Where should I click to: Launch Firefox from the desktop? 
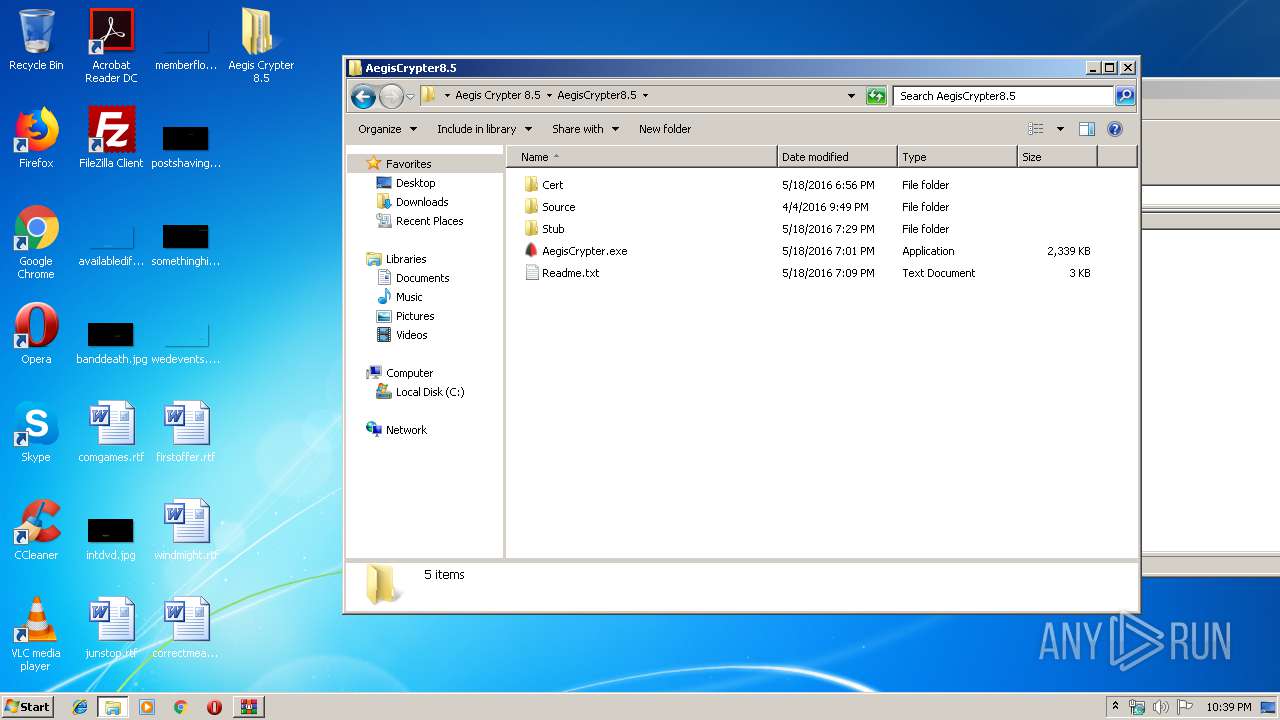(36, 138)
